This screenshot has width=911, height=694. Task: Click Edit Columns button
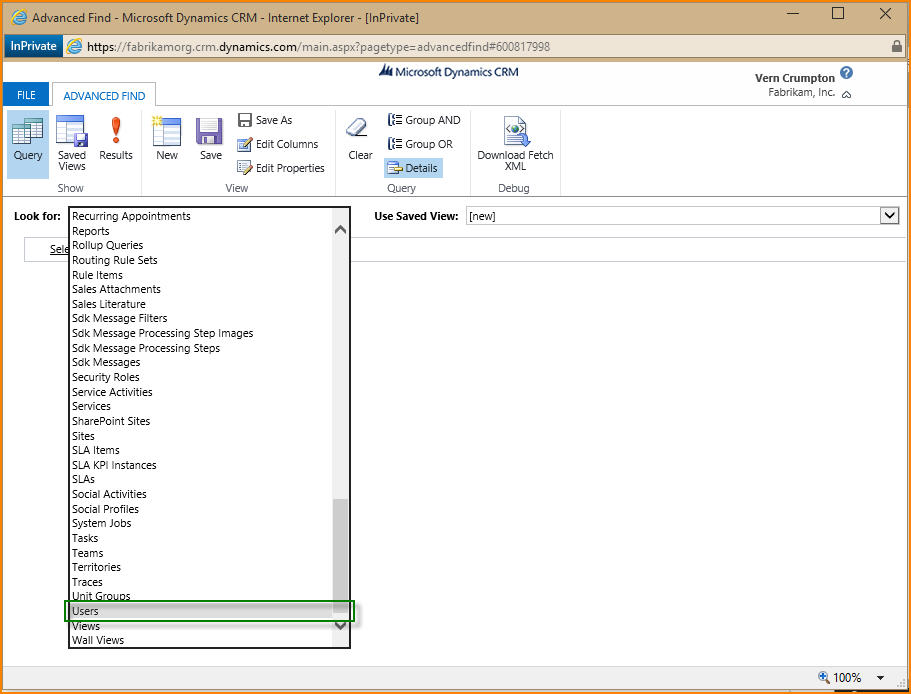[278, 144]
